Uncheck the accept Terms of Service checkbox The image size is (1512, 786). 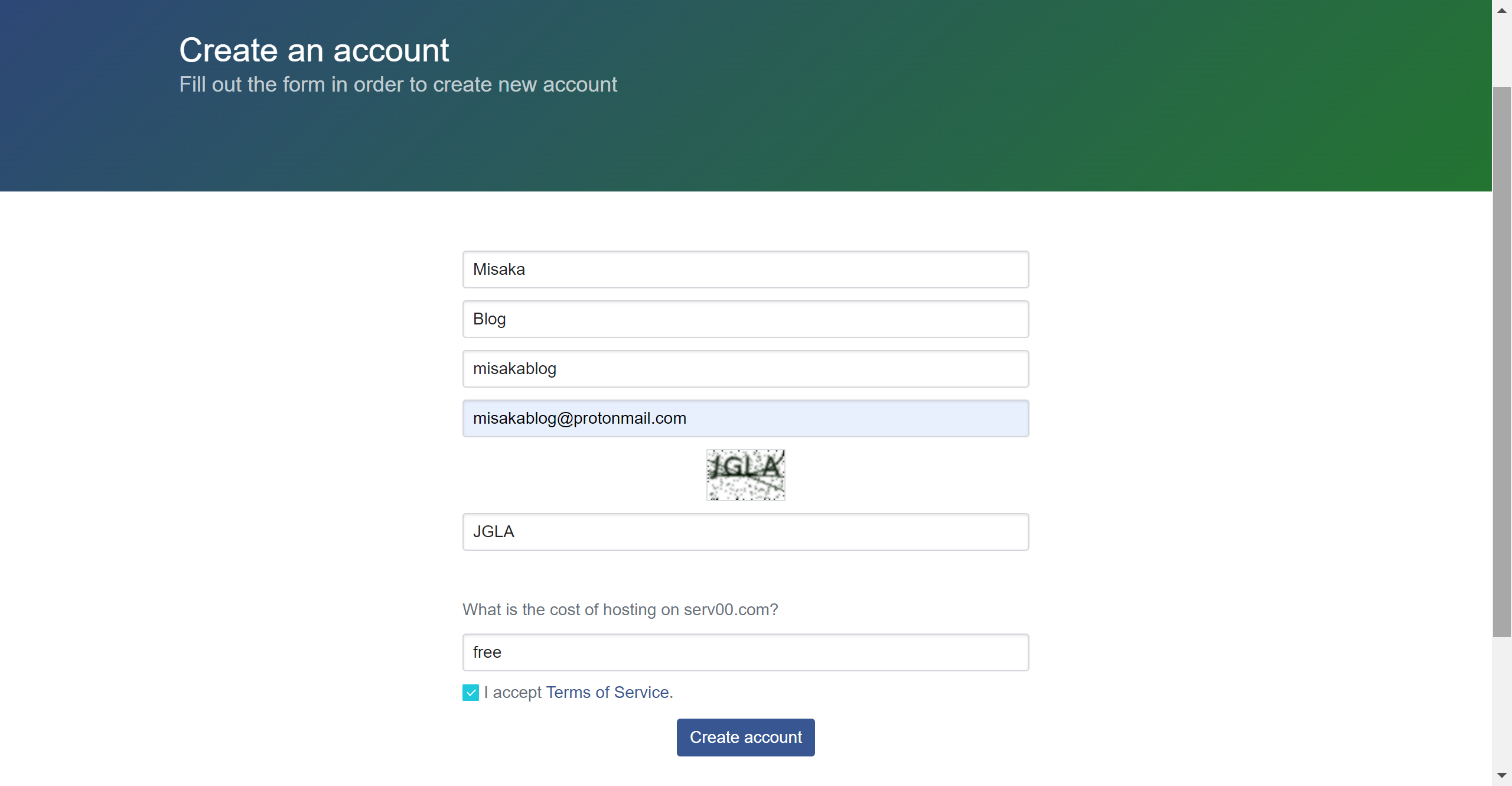pyautogui.click(x=471, y=693)
